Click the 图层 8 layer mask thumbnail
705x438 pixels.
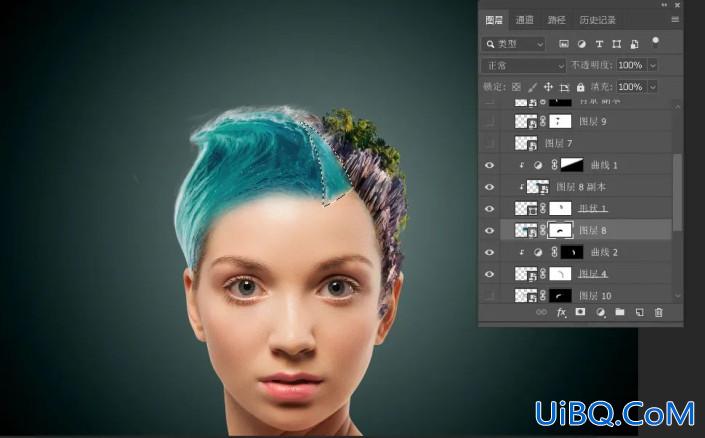pyautogui.click(x=560, y=231)
